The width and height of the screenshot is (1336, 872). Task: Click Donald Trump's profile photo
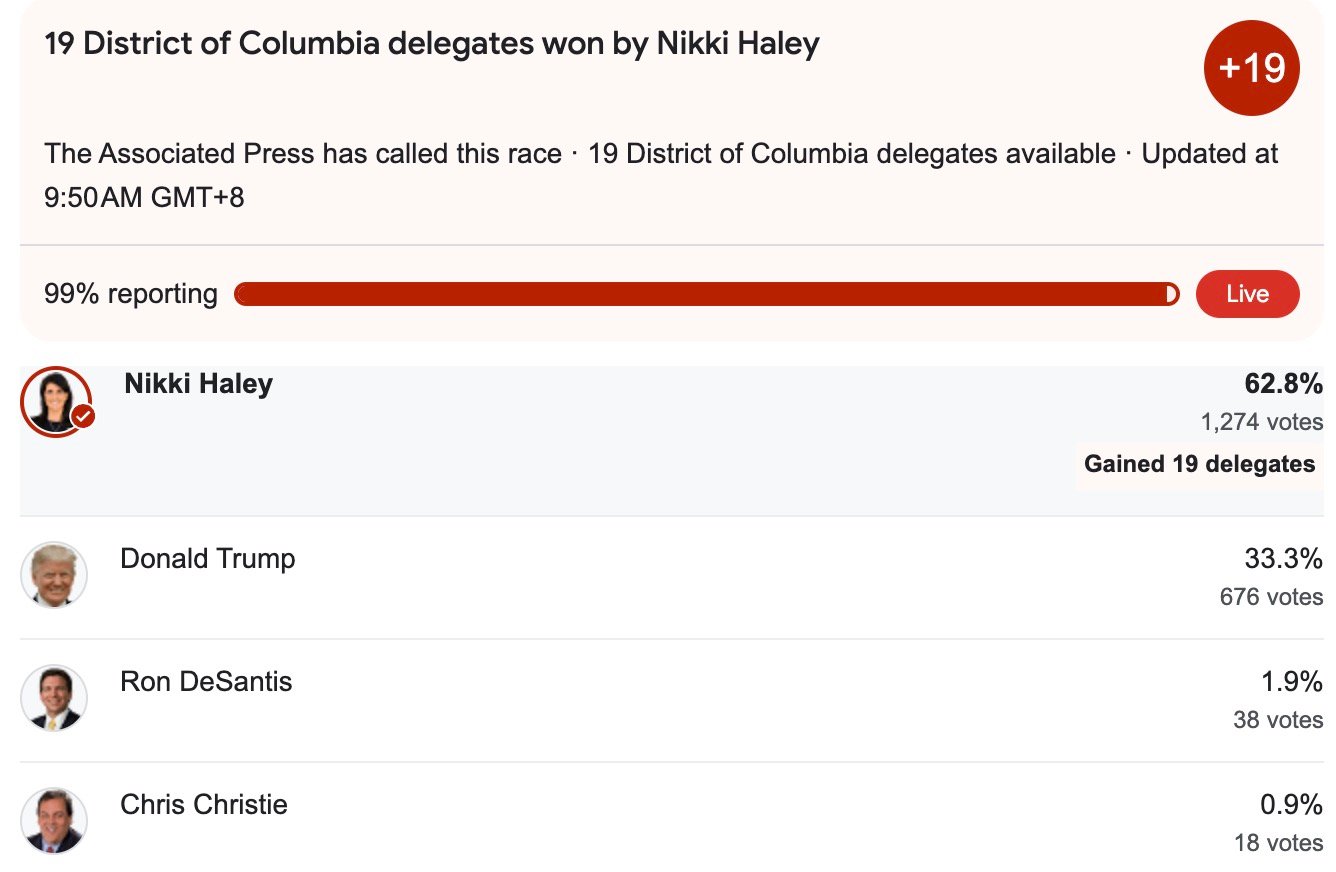[x=54, y=576]
